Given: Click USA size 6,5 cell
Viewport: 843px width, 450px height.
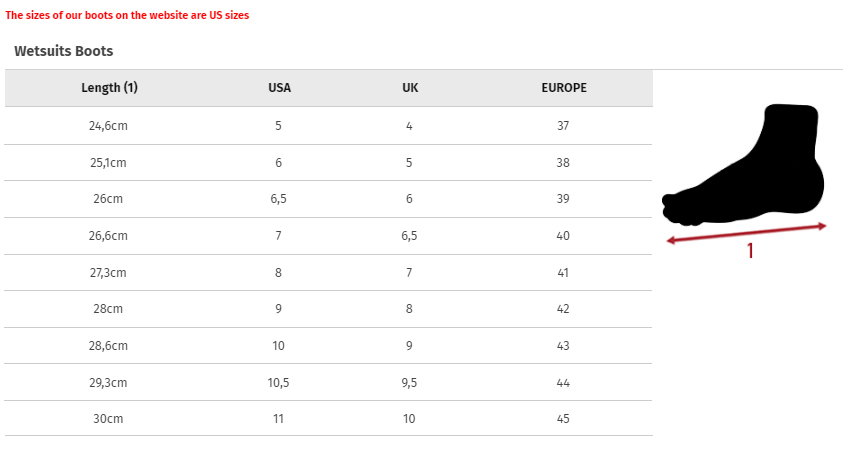Looking at the screenshot, I should click(x=278, y=199).
